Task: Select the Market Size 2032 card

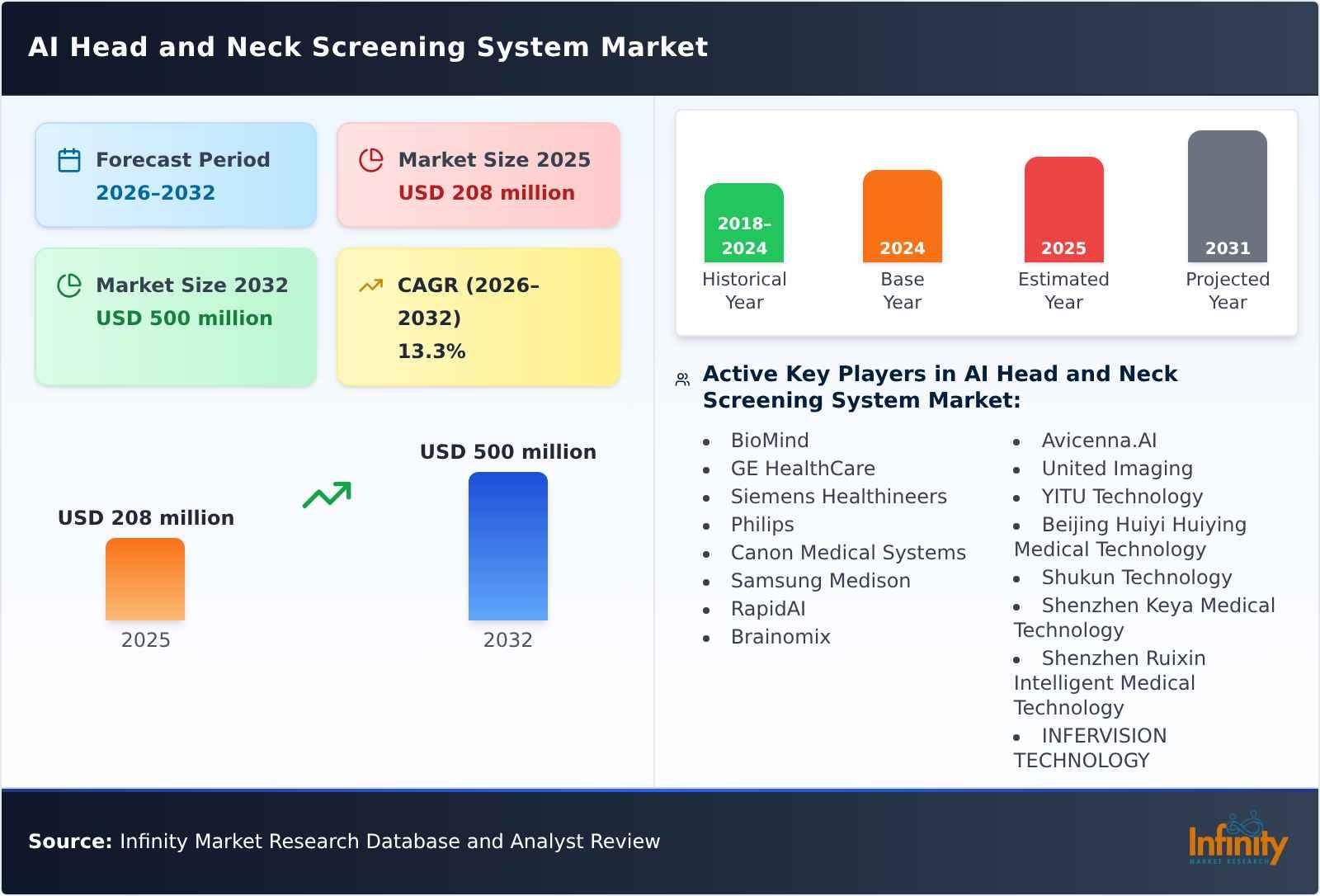Action: (176, 317)
